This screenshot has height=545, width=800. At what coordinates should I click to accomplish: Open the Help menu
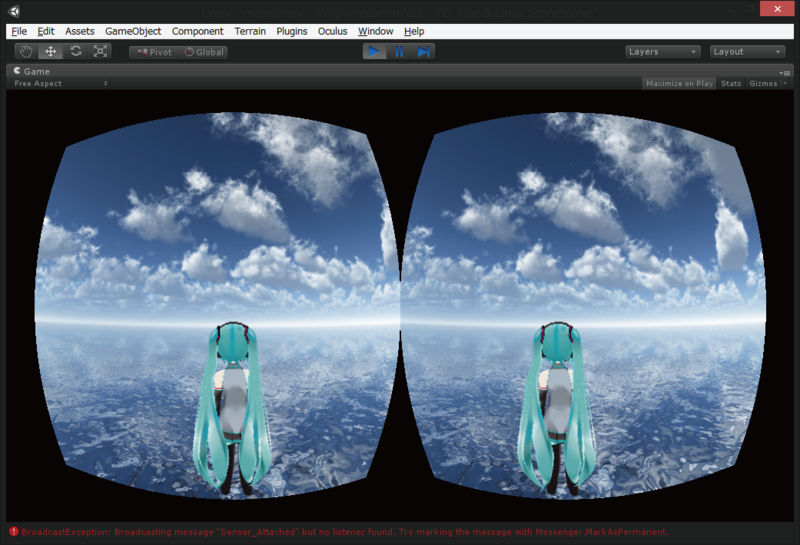[x=414, y=31]
